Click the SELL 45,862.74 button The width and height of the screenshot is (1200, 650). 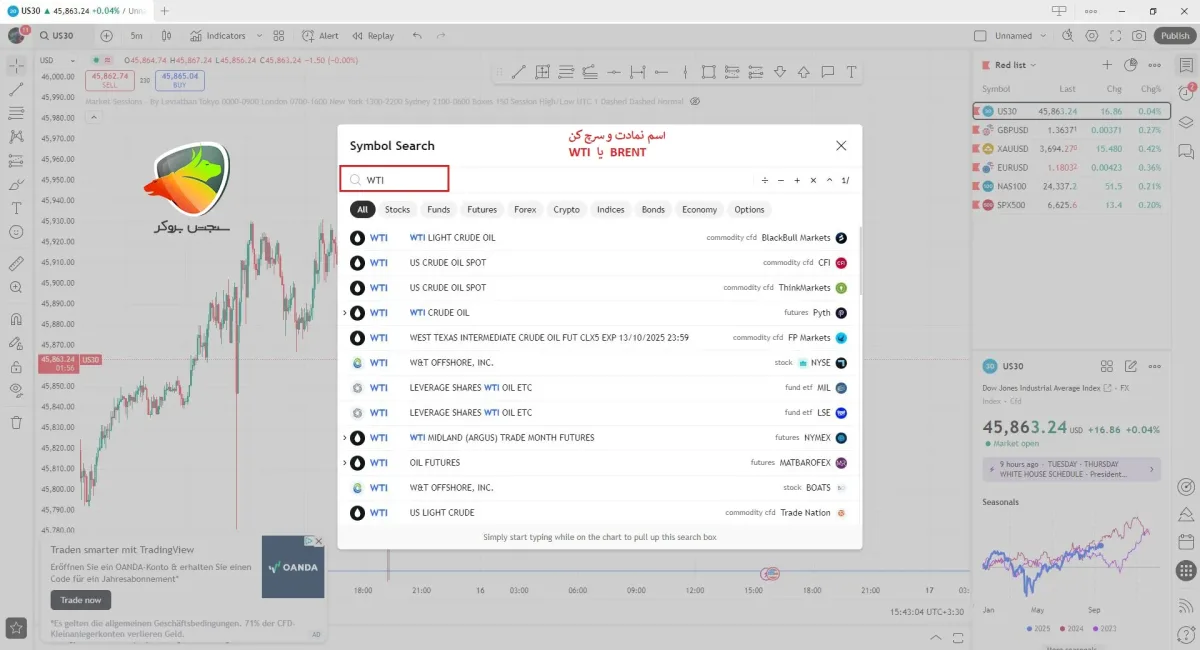pyautogui.click(x=110, y=79)
